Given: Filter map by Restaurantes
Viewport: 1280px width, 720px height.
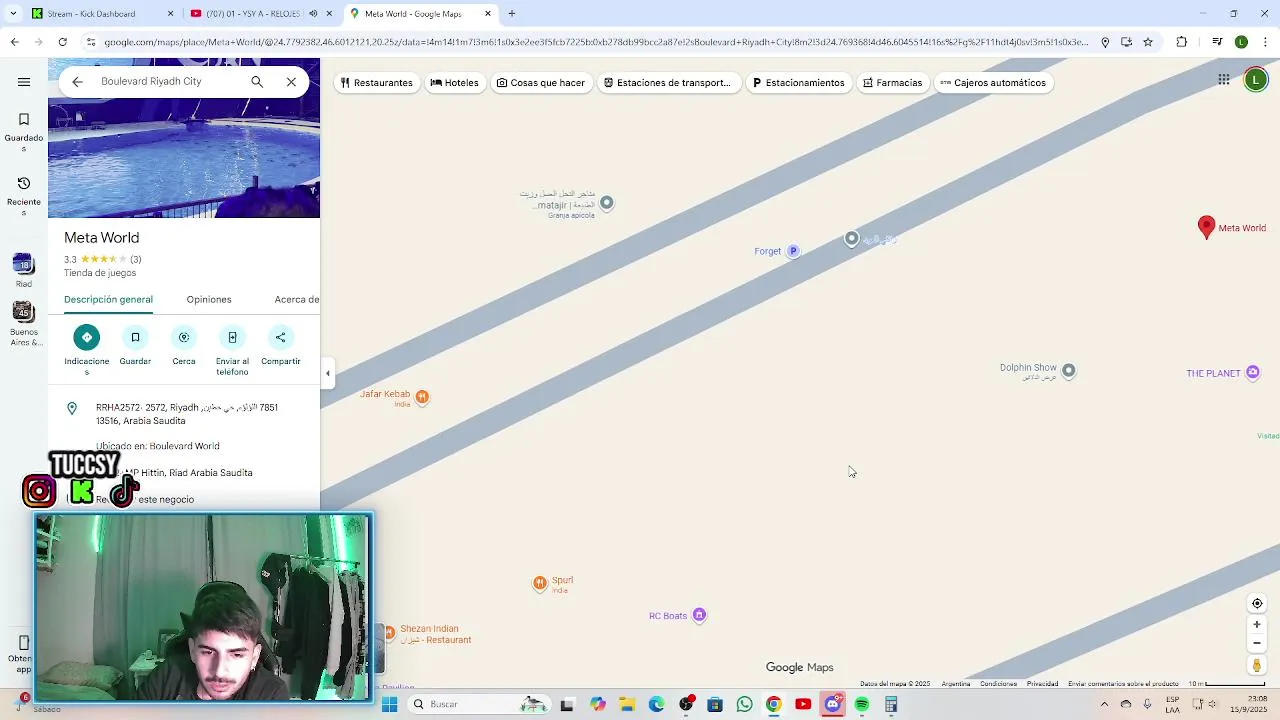Looking at the screenshot, I should [x=376, y=83].
